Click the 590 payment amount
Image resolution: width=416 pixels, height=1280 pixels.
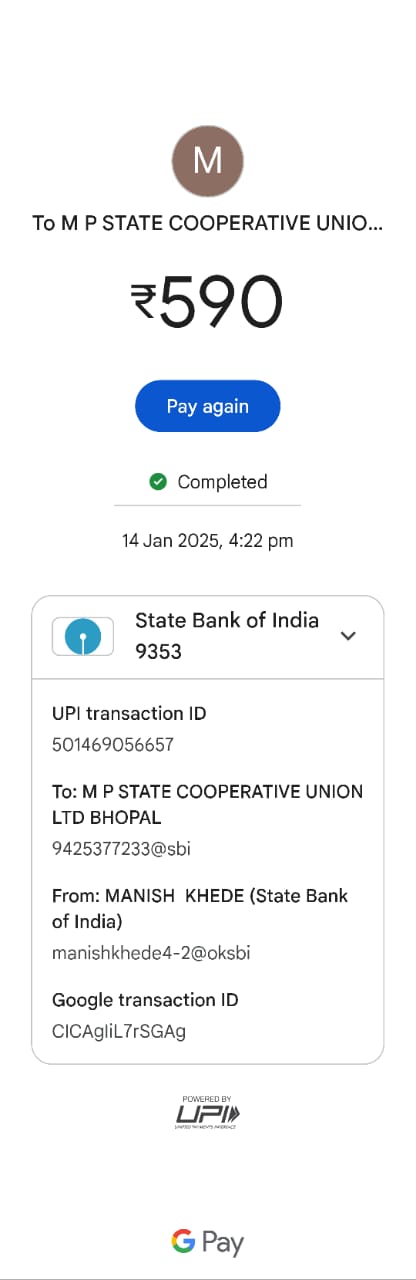(x=221, y=302)
